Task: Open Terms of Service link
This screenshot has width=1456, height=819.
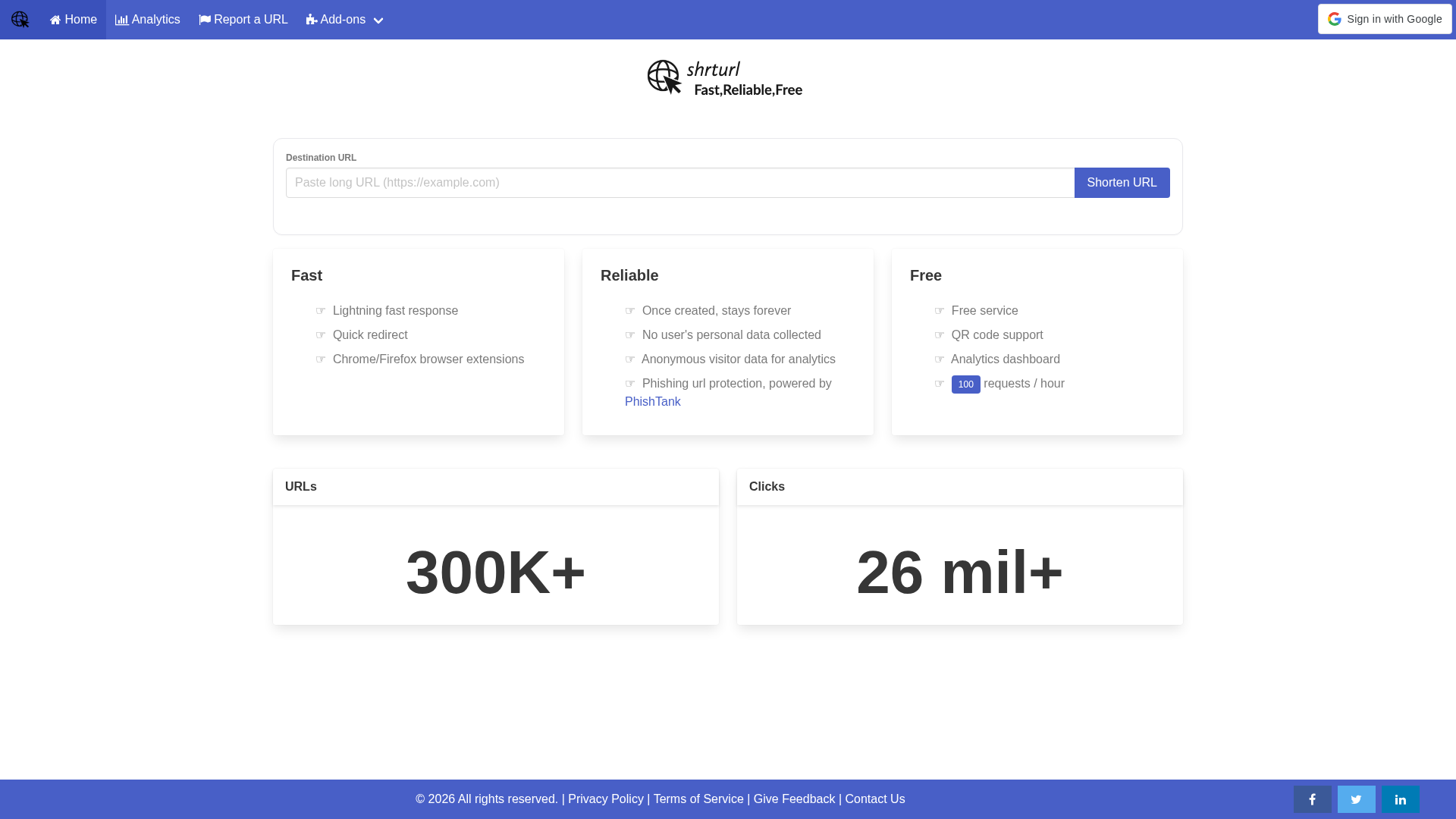Action: coord(698,799)
